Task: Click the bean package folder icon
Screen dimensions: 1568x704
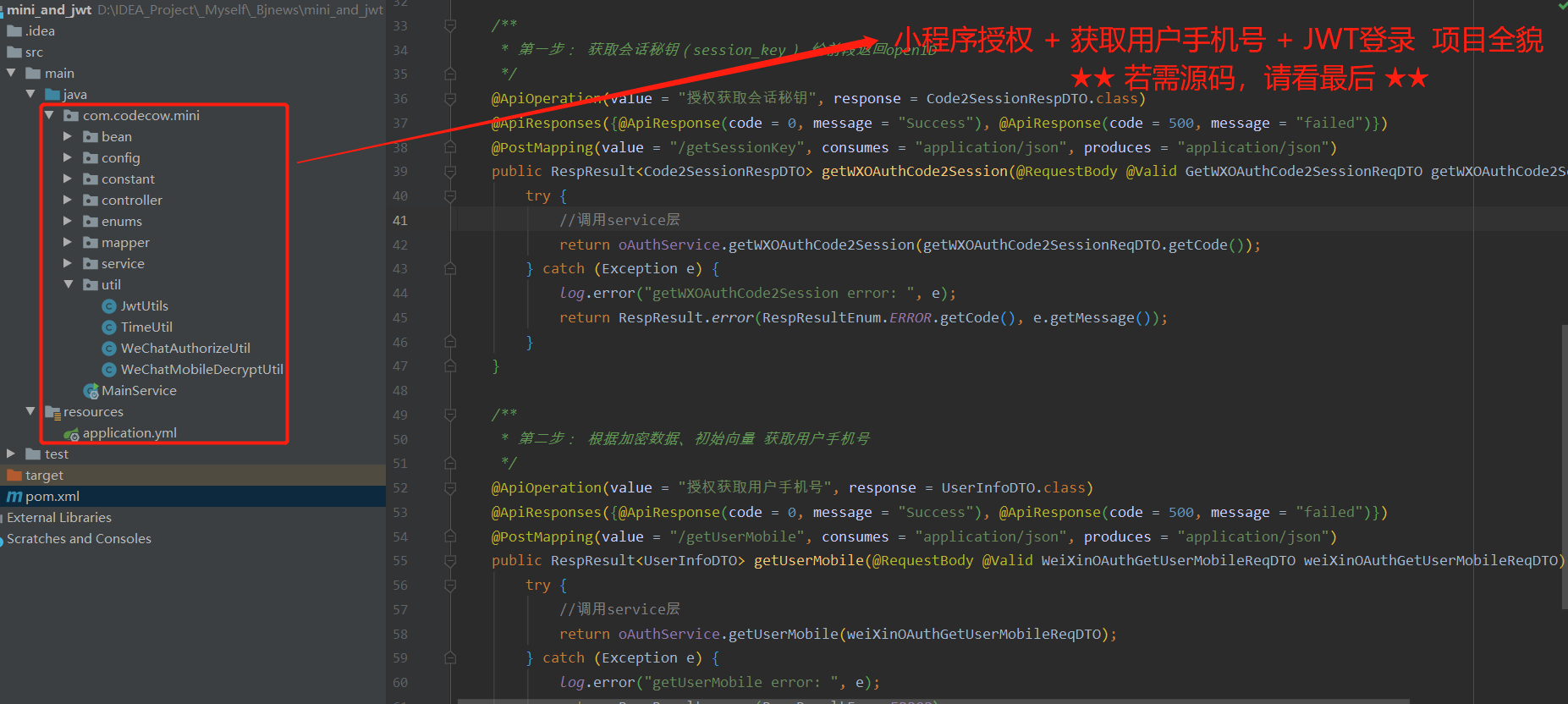Action: pyautogui.click(x=91, y=137)
